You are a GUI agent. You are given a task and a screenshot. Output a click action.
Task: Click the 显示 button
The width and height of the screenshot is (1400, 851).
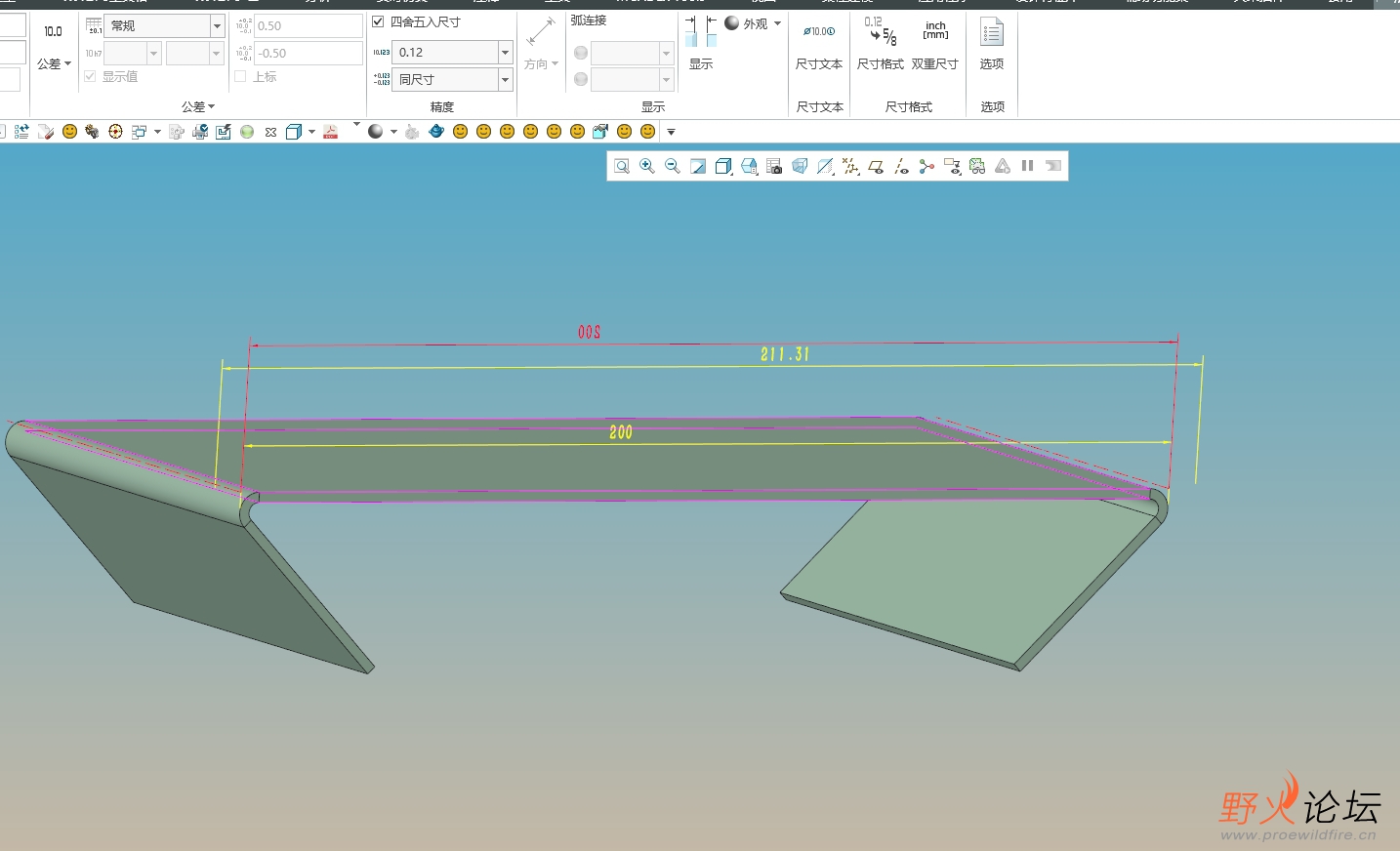tap(701, 44)
